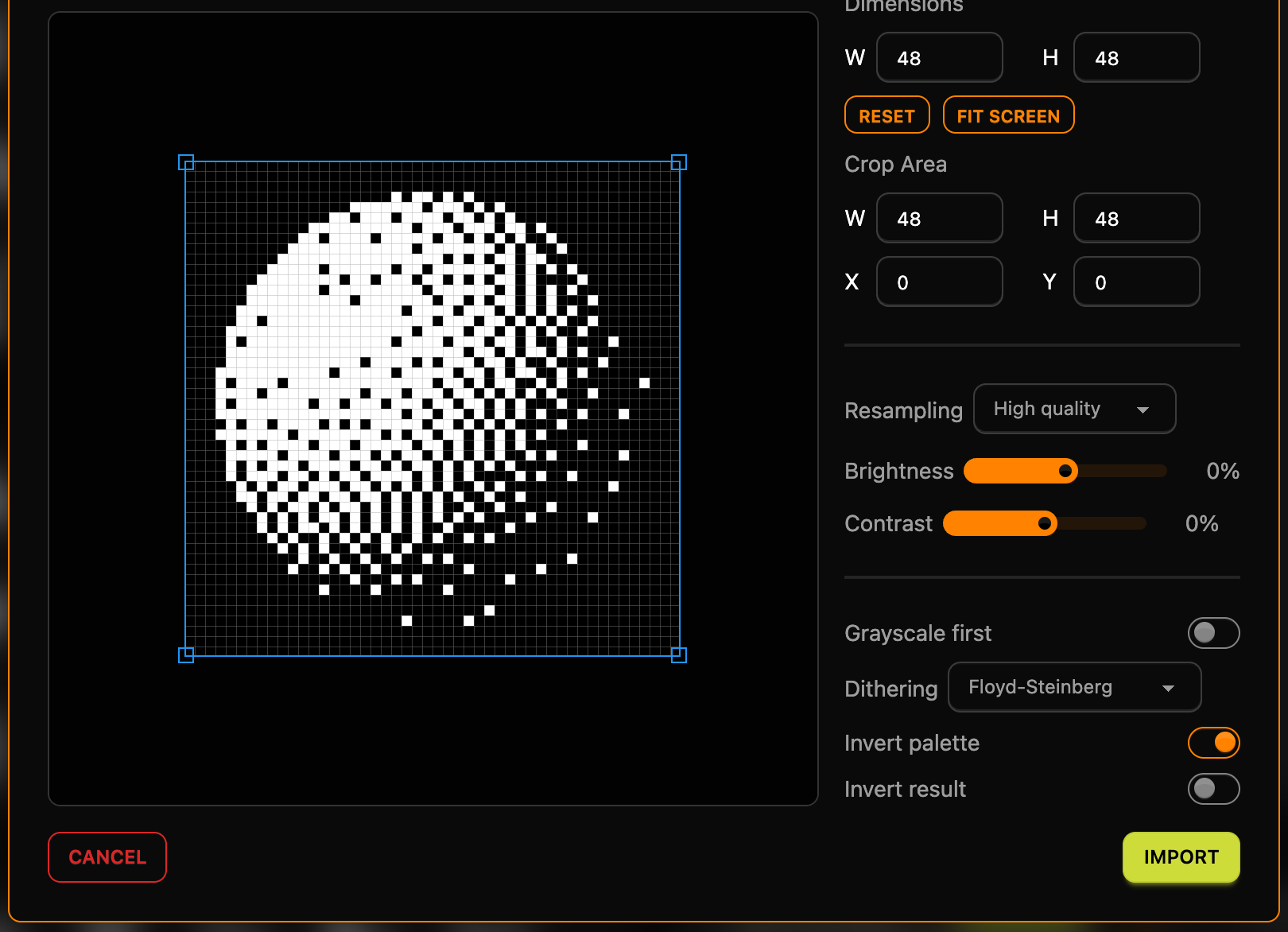The width and height of the screenshot is (1288, 932).
Task: Click the Contrast 0% value
Action: (1201, 523)
